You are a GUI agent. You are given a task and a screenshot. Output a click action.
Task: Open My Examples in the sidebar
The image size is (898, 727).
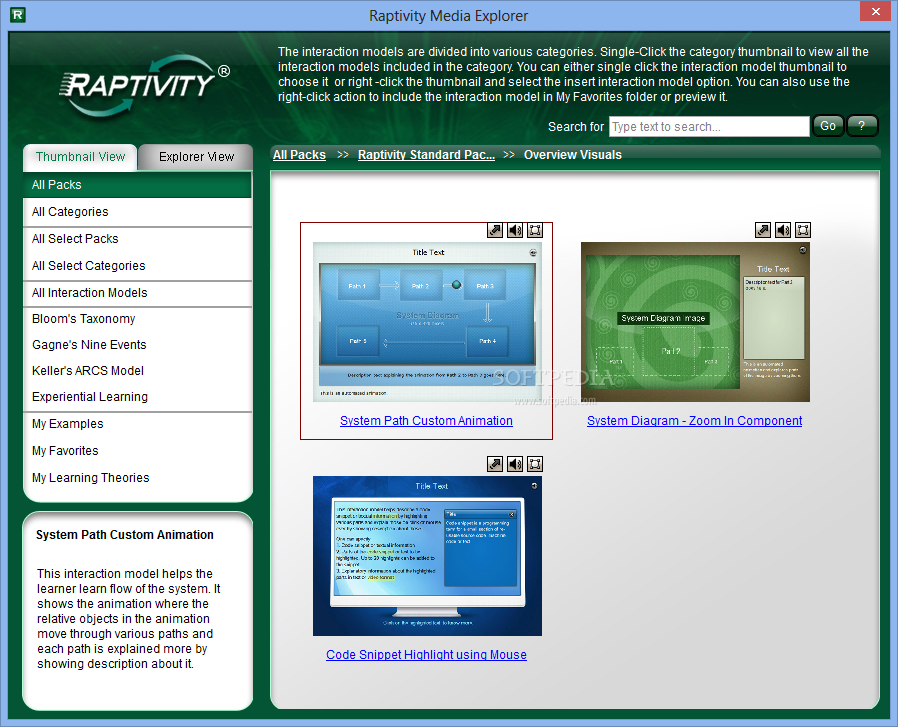[137, 424]
